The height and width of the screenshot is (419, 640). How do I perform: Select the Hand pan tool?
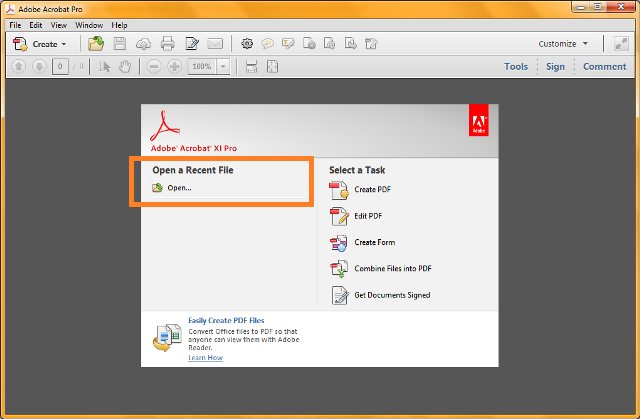(x=125, y=67)
